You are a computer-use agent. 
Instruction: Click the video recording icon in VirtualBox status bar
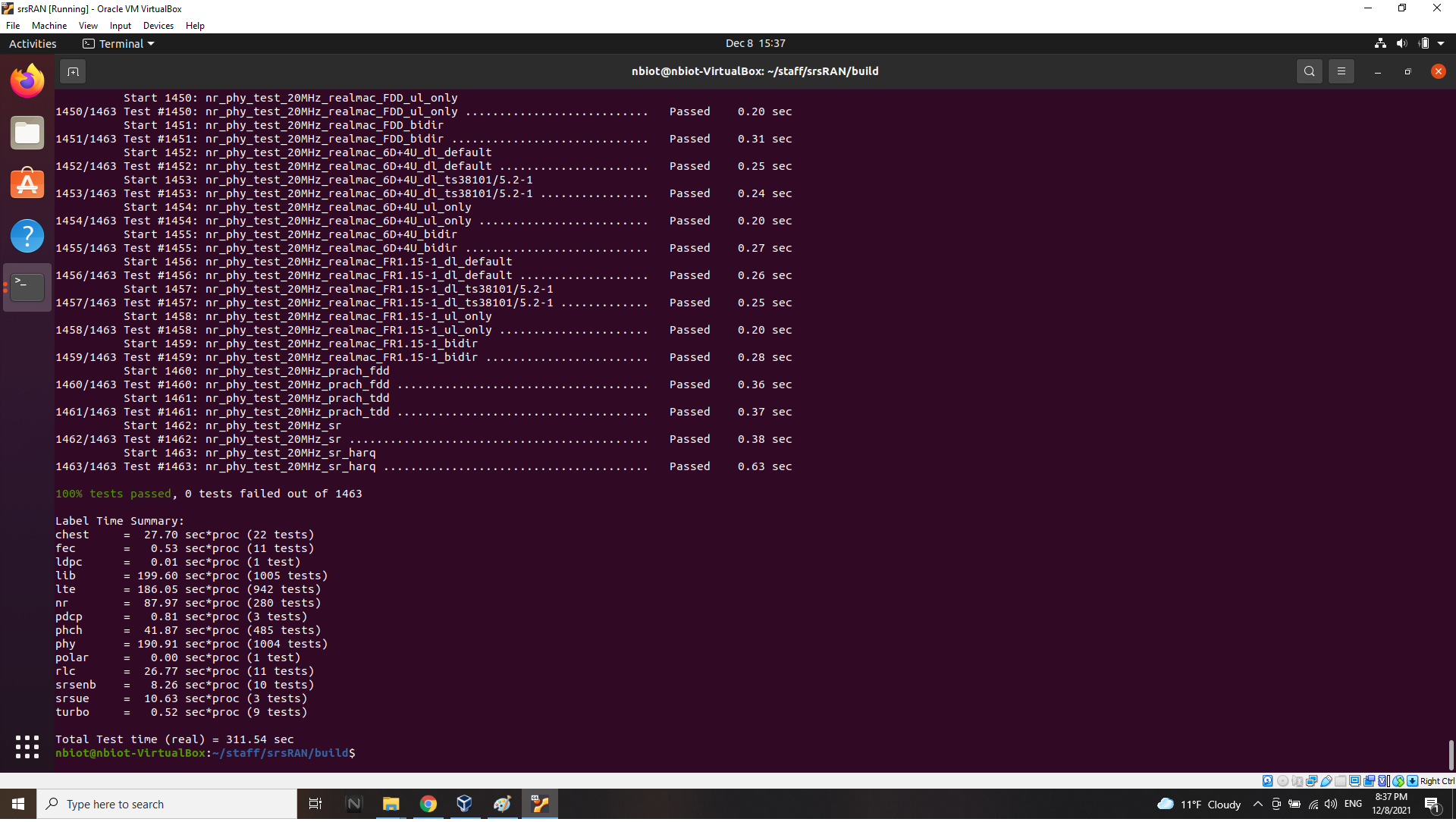coord(1370,780)
